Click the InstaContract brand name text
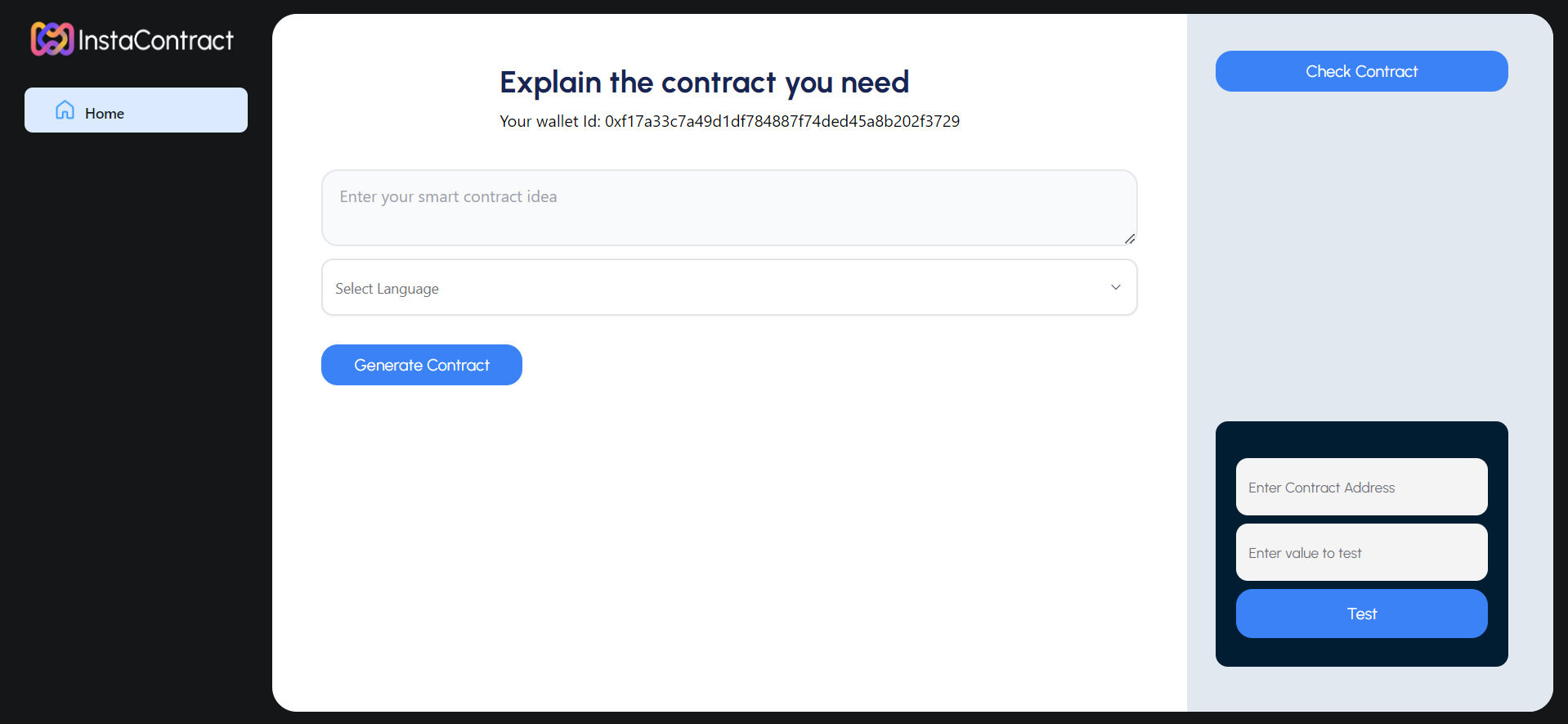1568x724 pixels. (x=156, y=40)
